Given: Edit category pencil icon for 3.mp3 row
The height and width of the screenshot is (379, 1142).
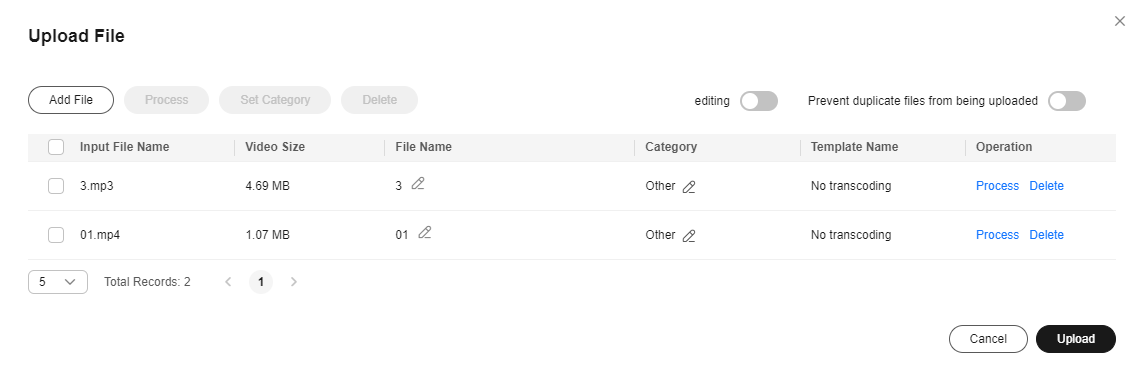Looking at the screenshot, I should (689, 187).
